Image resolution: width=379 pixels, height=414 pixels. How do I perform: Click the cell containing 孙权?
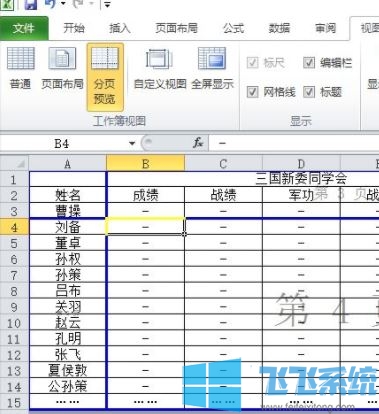coord(68,259)
